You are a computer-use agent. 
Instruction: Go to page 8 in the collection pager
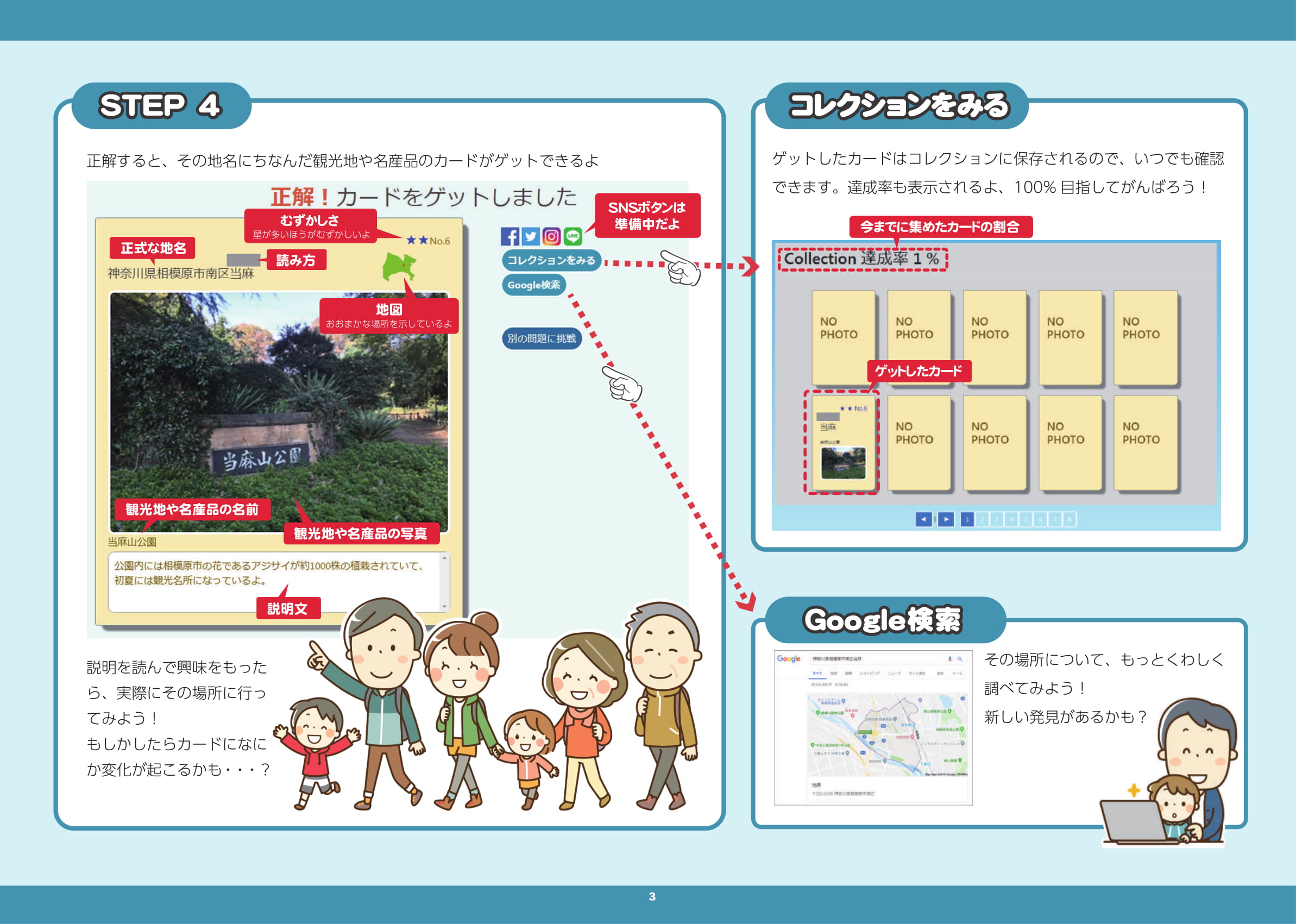pos(1069,519)
